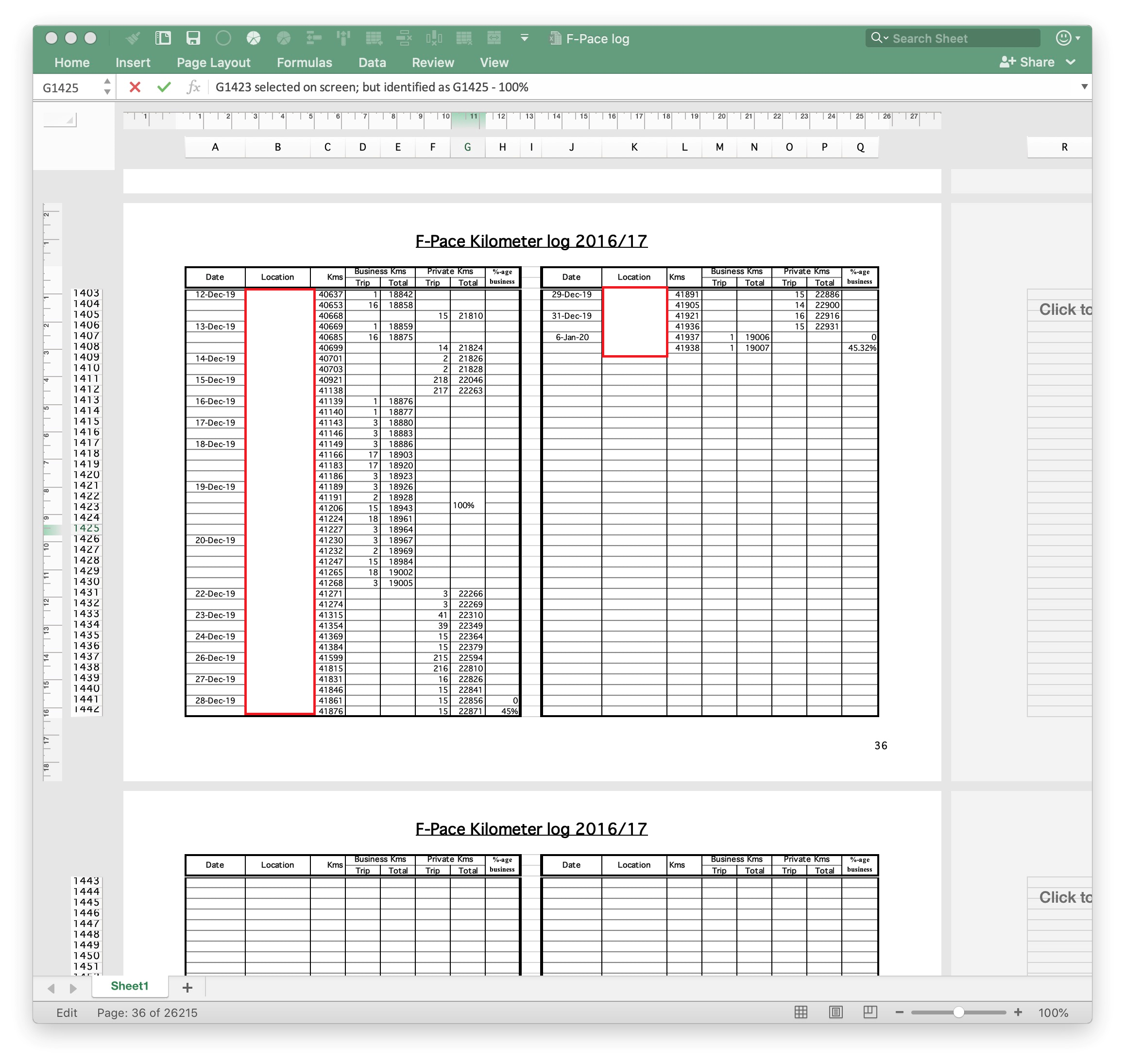Open the fx insert function button
Screen dimensions: 1125x1064
193,87
